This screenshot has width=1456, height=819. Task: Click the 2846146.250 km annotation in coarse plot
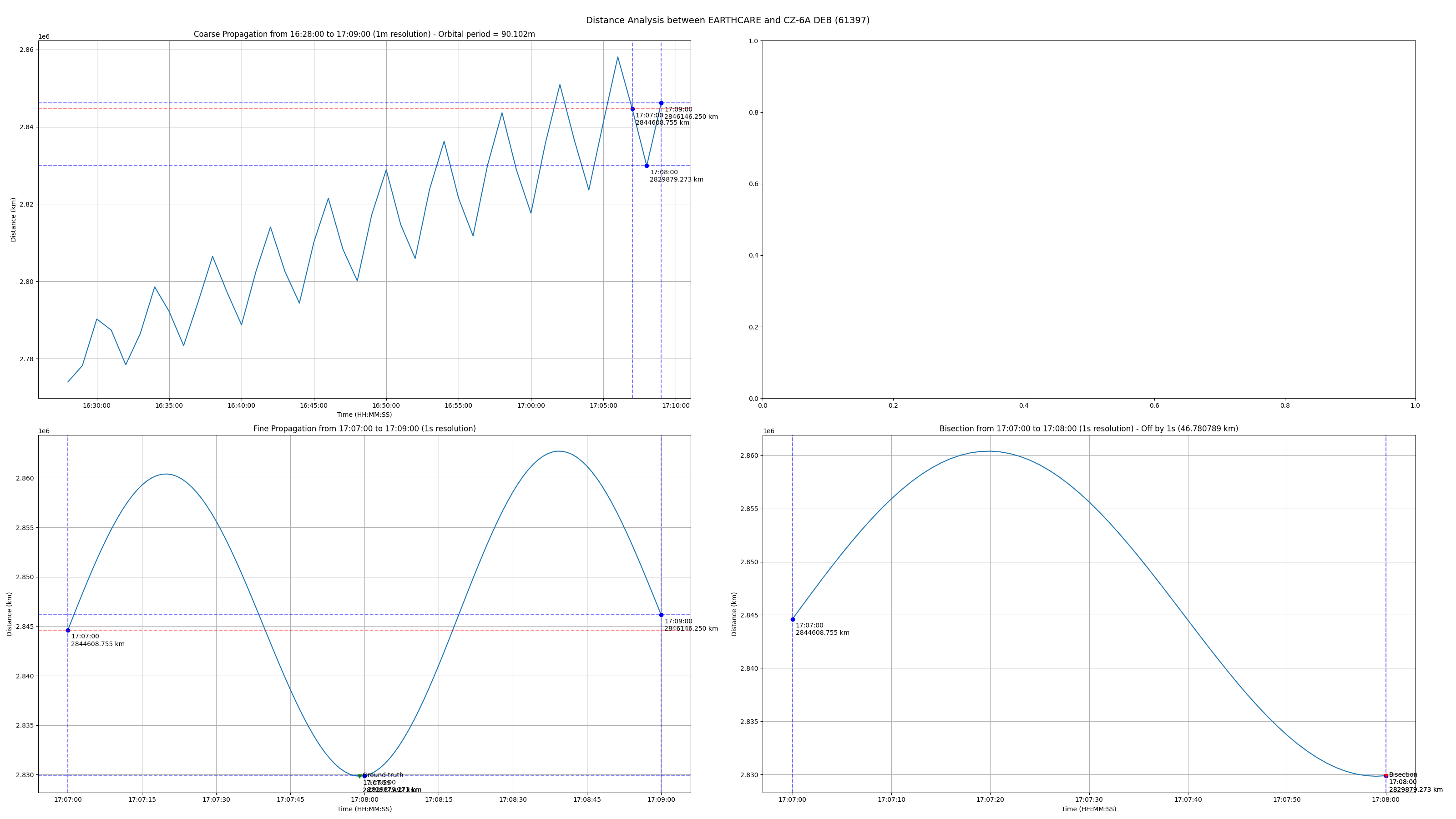(691, 117)
